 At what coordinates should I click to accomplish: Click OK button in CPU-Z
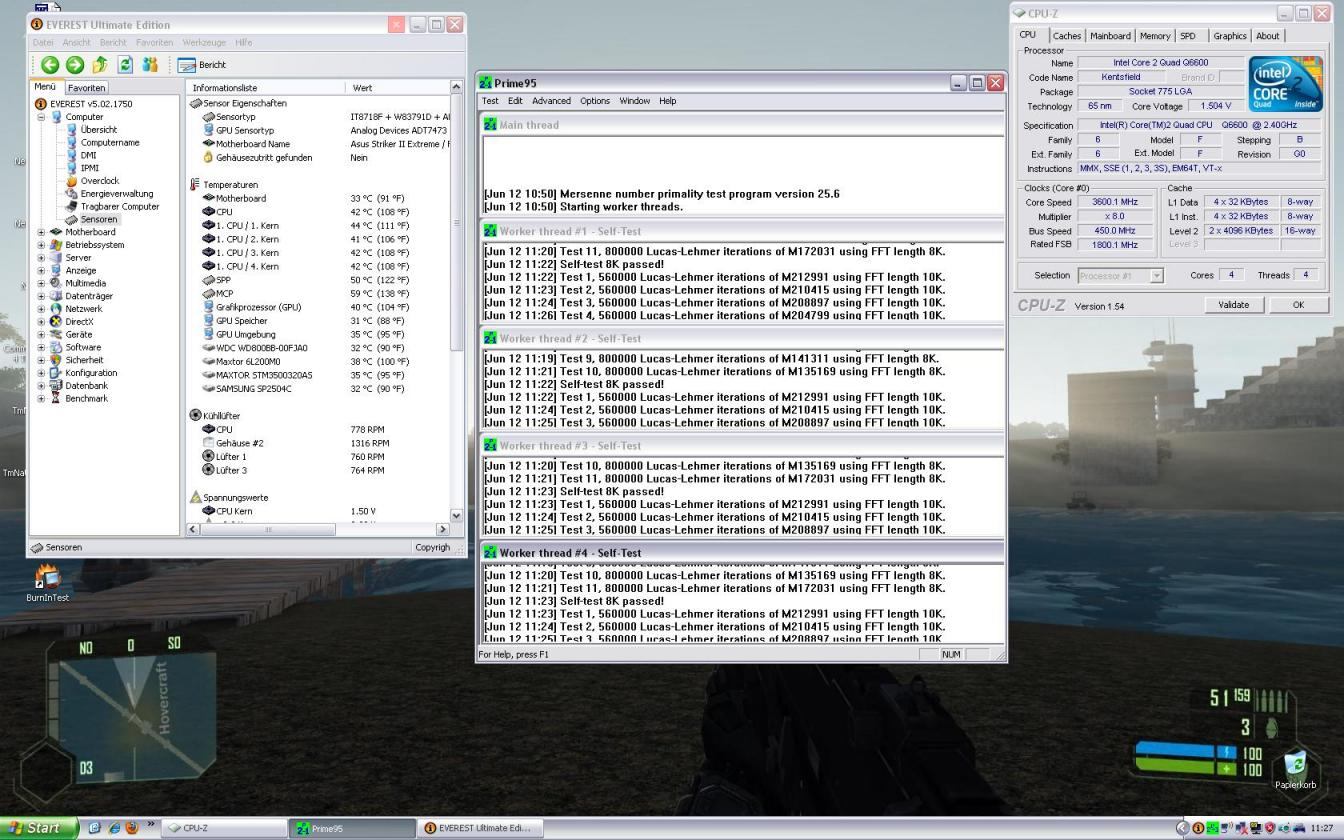tap(1298, 305)
